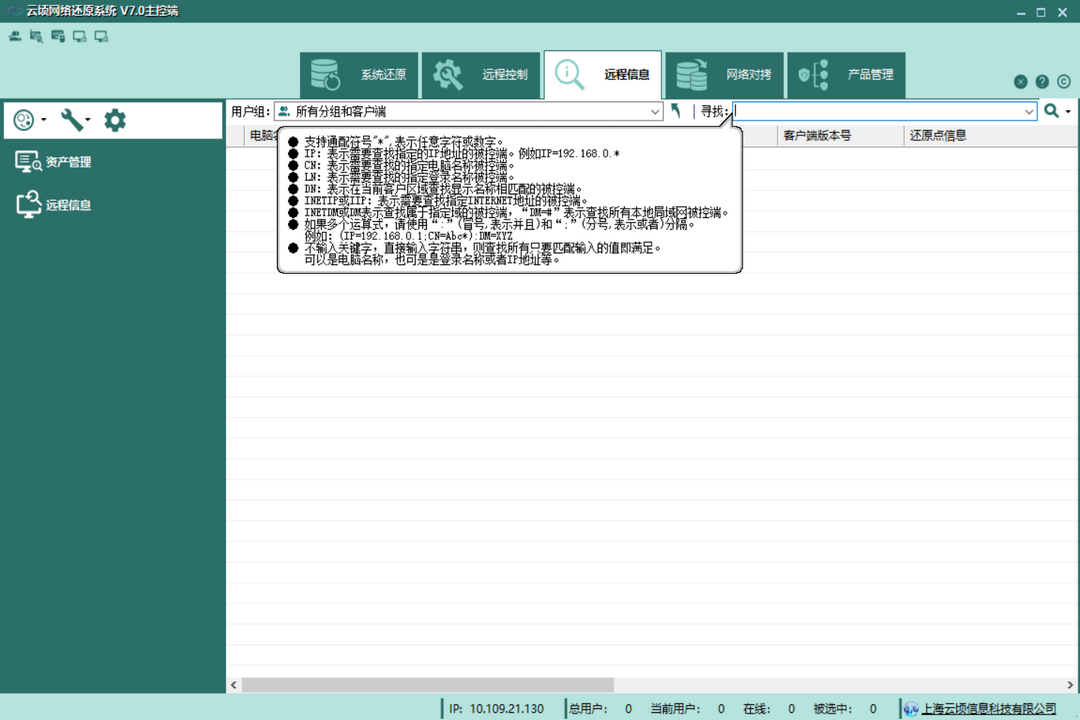Image resolution: width=1080 pixels, height=720 pixels.
Task: Click the magnifier search icon
Action: 1051,111
